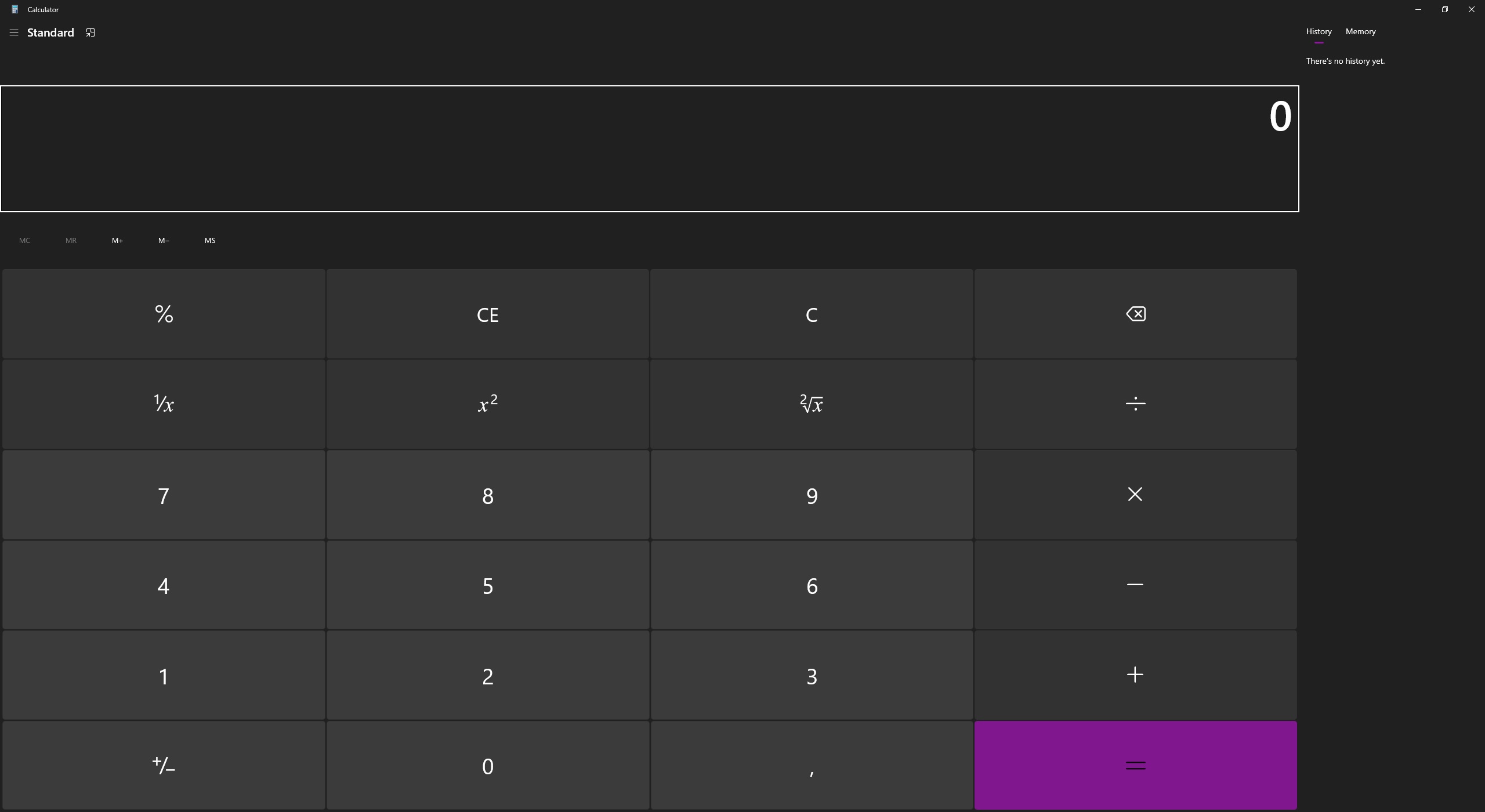Click the backspace delete icon
Image resolution: width=1485 pixels, height=812 pixels.
tap(1135, 314)
